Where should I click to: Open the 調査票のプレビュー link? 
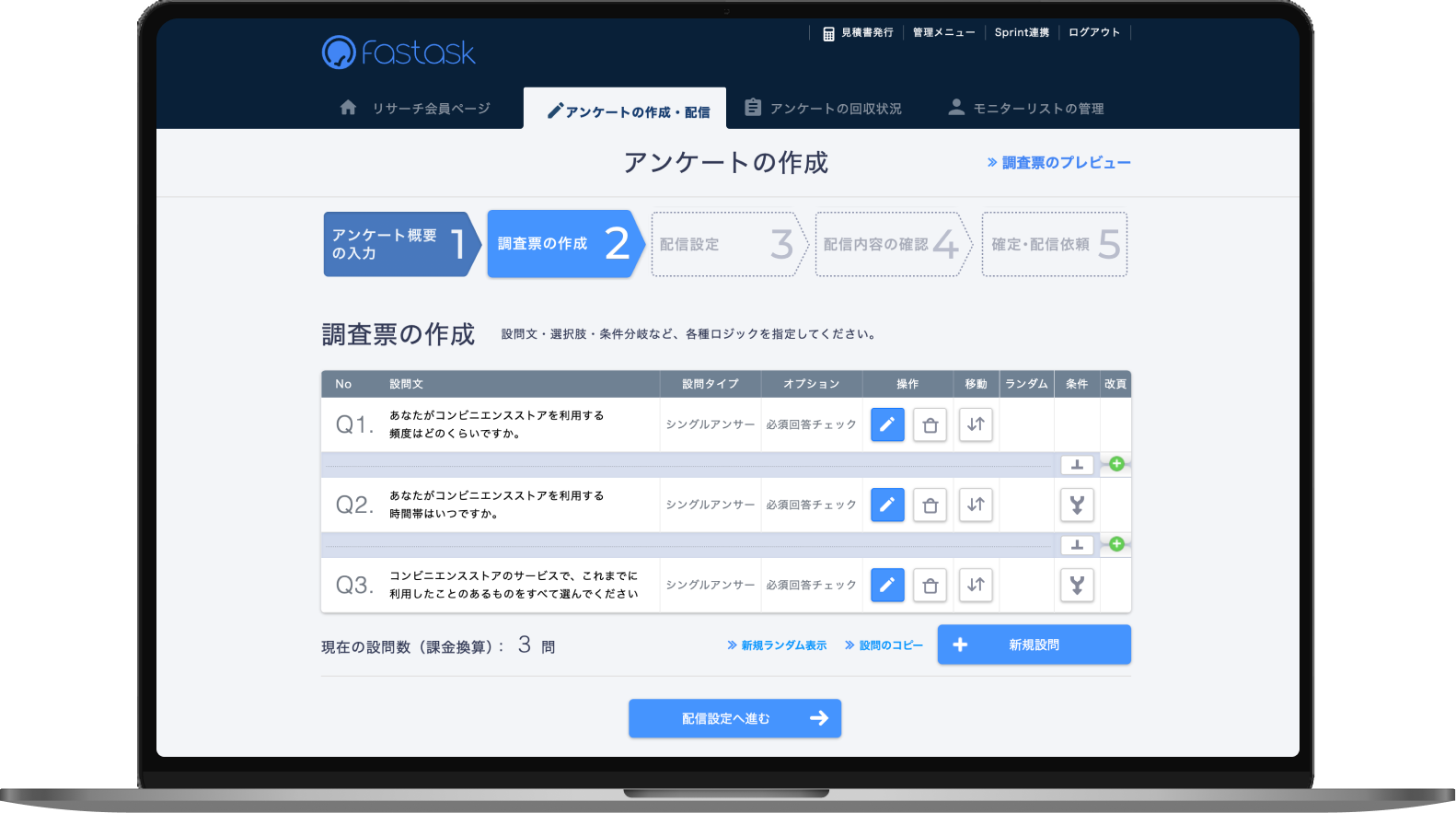point(1058,163)
